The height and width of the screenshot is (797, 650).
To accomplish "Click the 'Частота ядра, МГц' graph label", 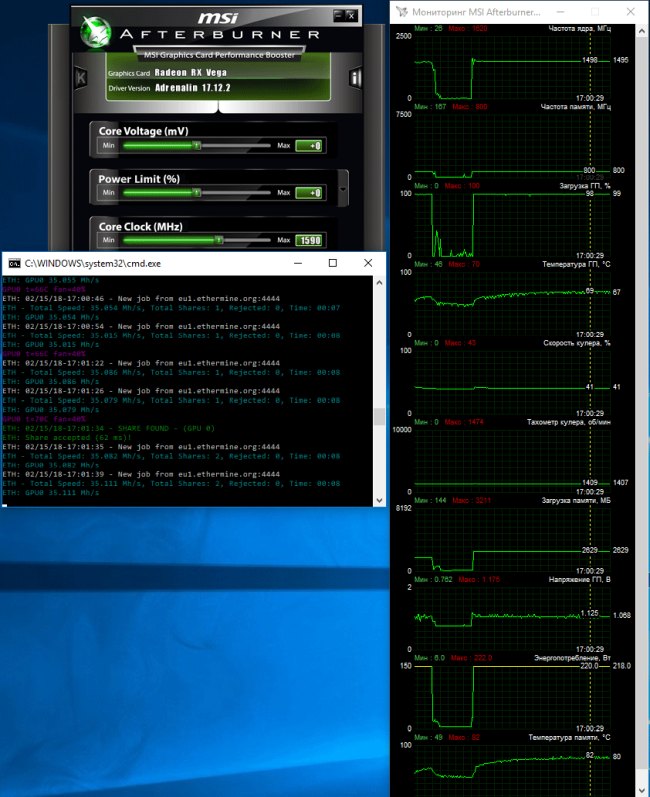I will (x=579, y=28).
